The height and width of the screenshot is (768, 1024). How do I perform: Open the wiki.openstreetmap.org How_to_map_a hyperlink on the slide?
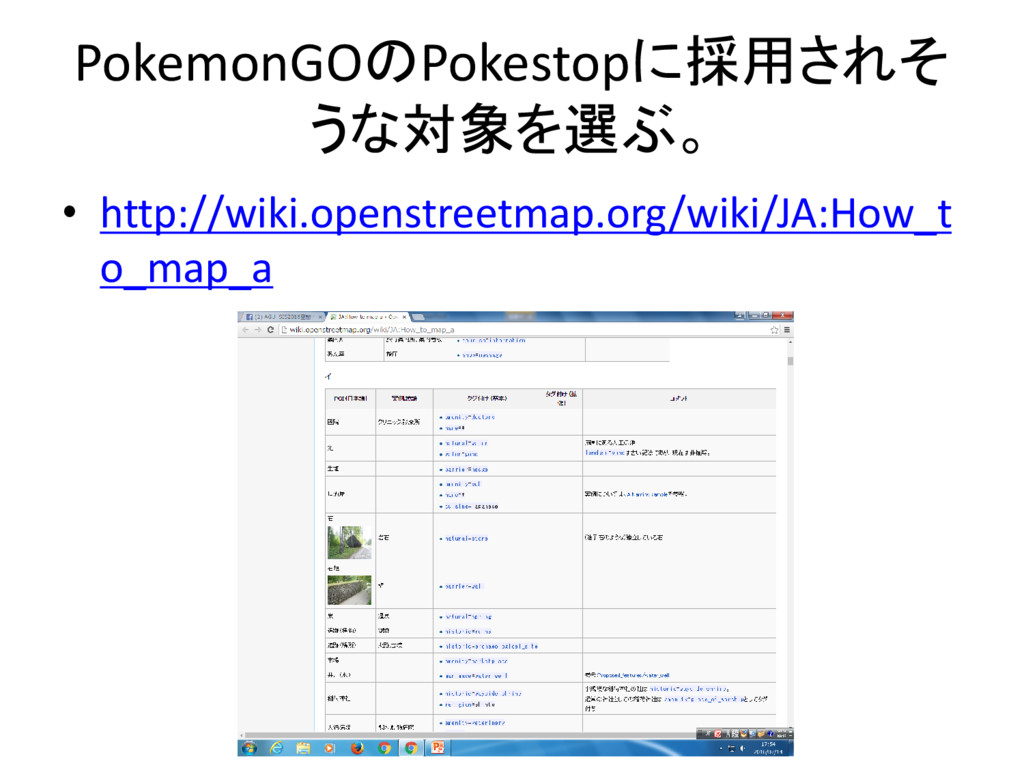(526, 240)
